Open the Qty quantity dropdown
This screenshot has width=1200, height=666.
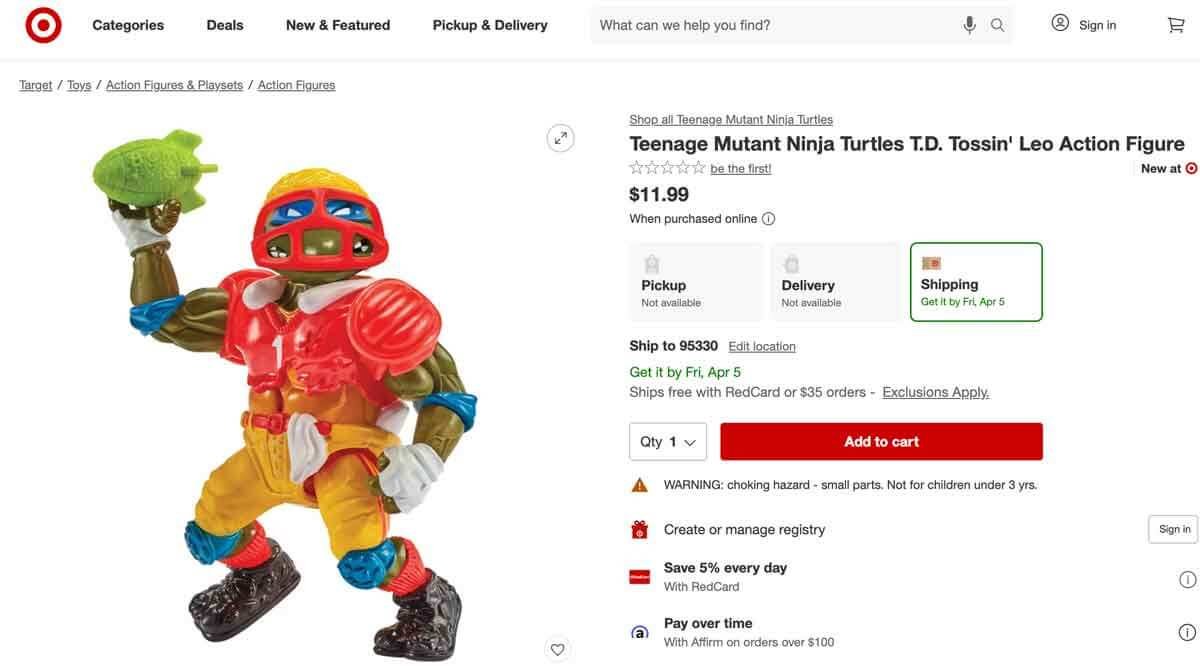tap(668, 442)
